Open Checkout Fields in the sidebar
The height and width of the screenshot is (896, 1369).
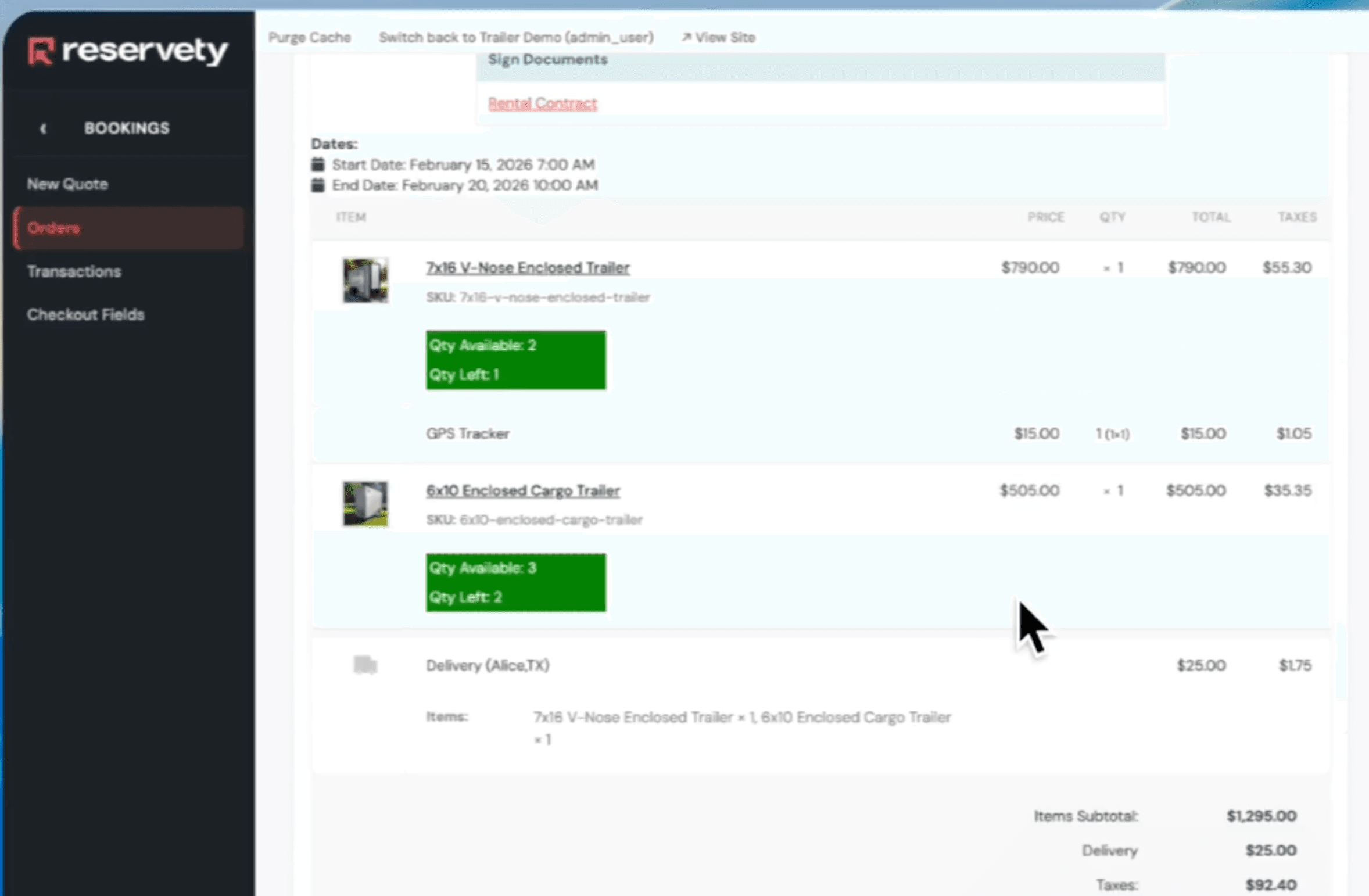pyautogui.click(x=85, y=314)
